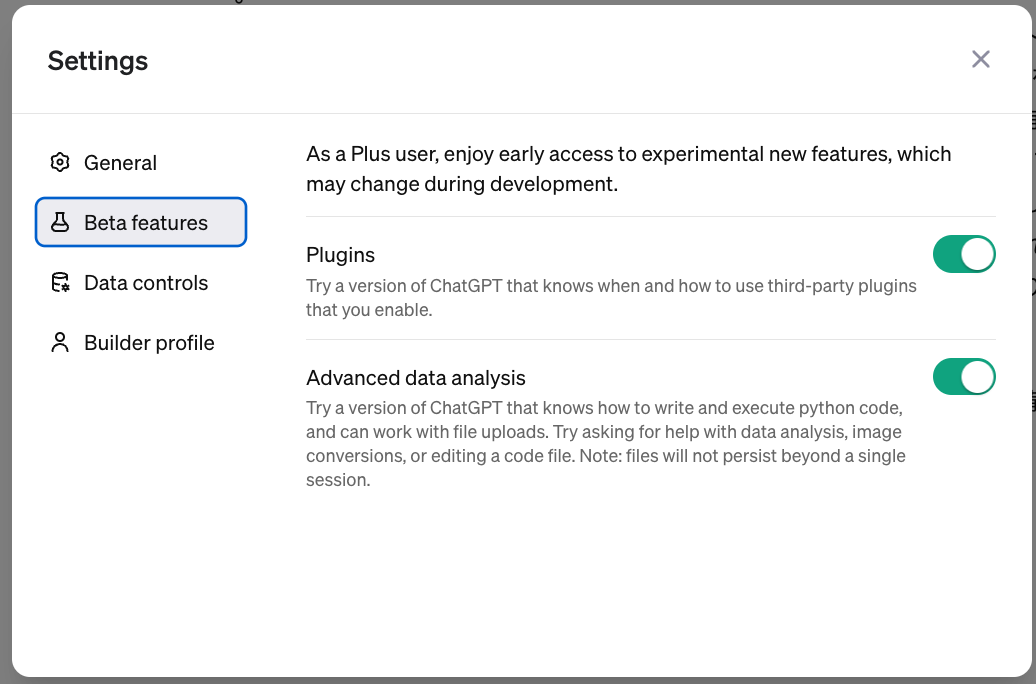Select the Beta features tab label

146,223
